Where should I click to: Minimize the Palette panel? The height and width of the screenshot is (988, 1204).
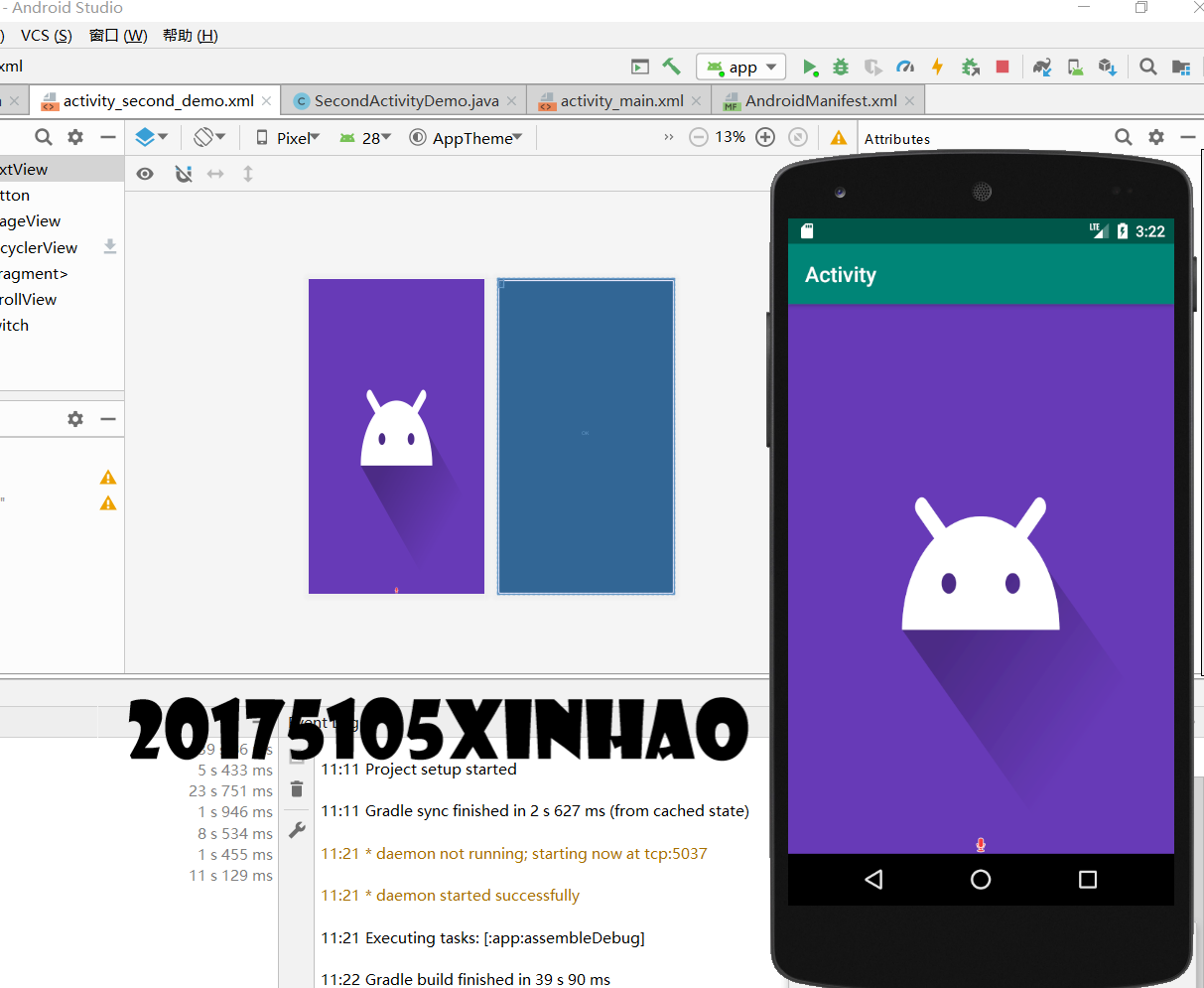point(108,137)
